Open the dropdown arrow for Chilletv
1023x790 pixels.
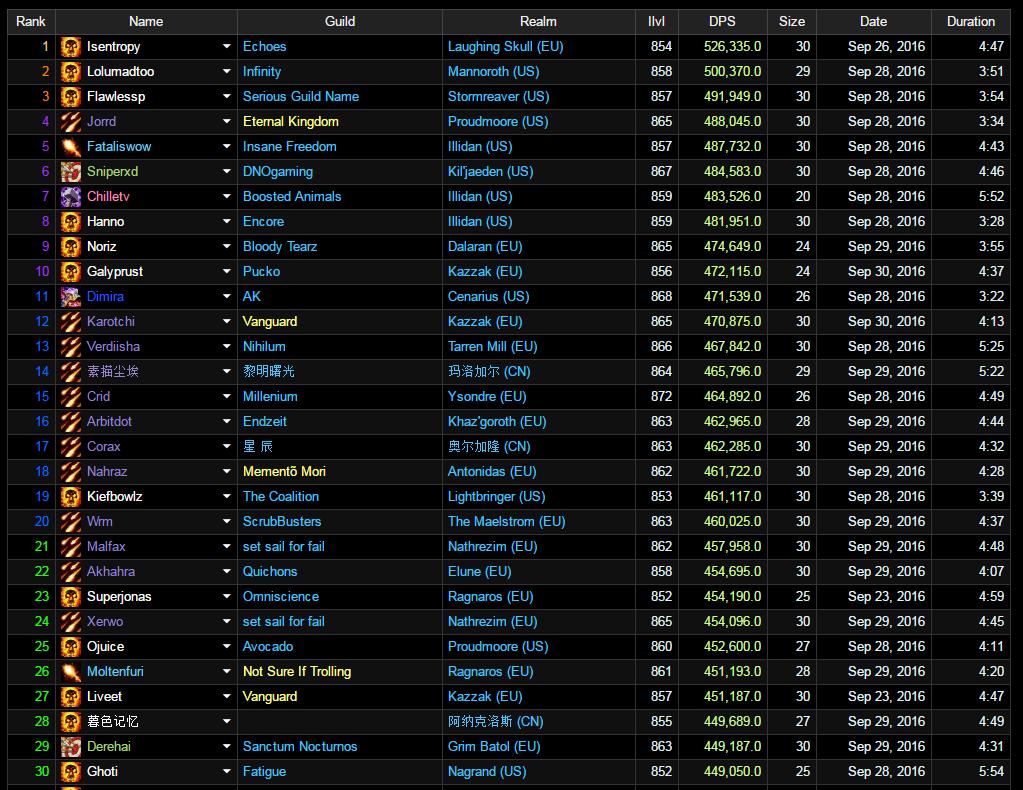[226, 196]
